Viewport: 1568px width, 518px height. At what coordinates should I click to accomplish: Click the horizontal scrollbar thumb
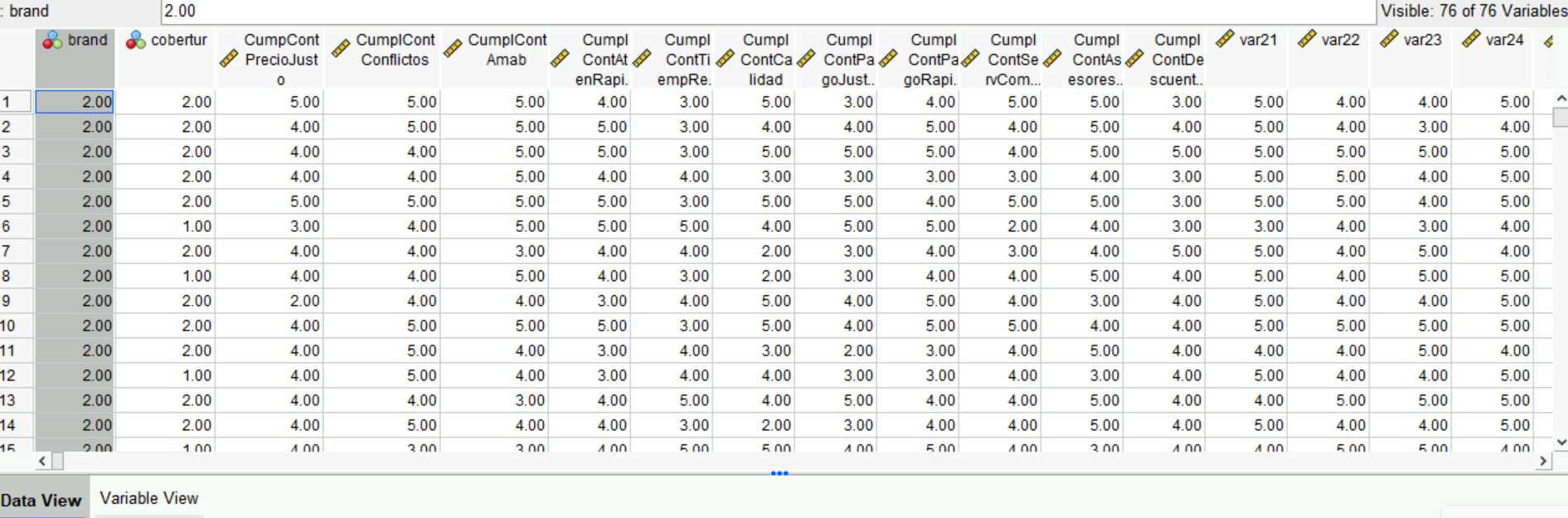click(x=58, y=461)
